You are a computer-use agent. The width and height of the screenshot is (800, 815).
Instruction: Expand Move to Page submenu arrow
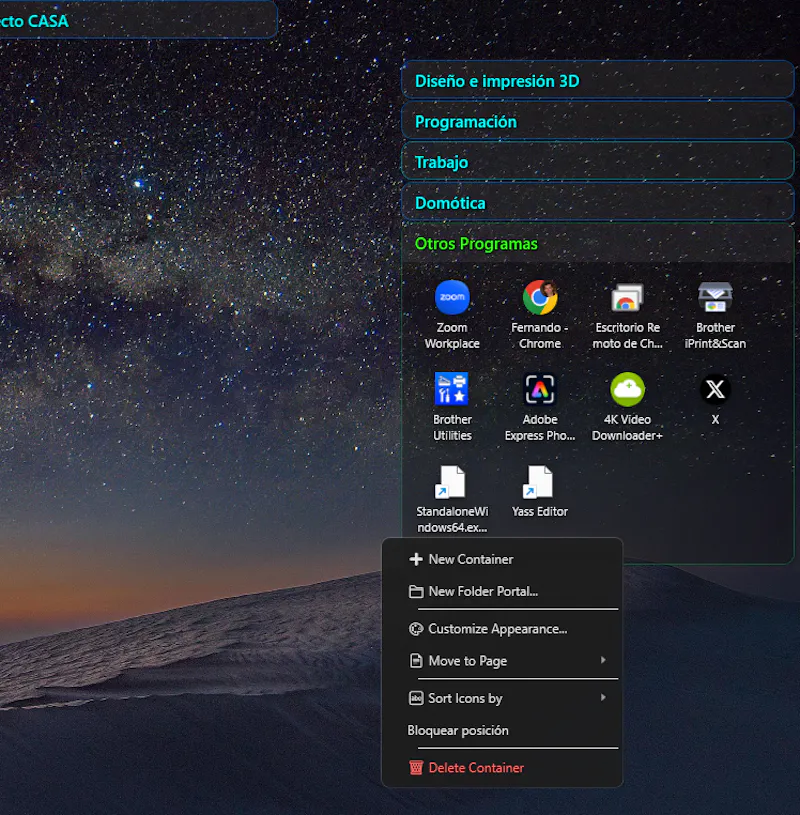[x=603, y=660]
